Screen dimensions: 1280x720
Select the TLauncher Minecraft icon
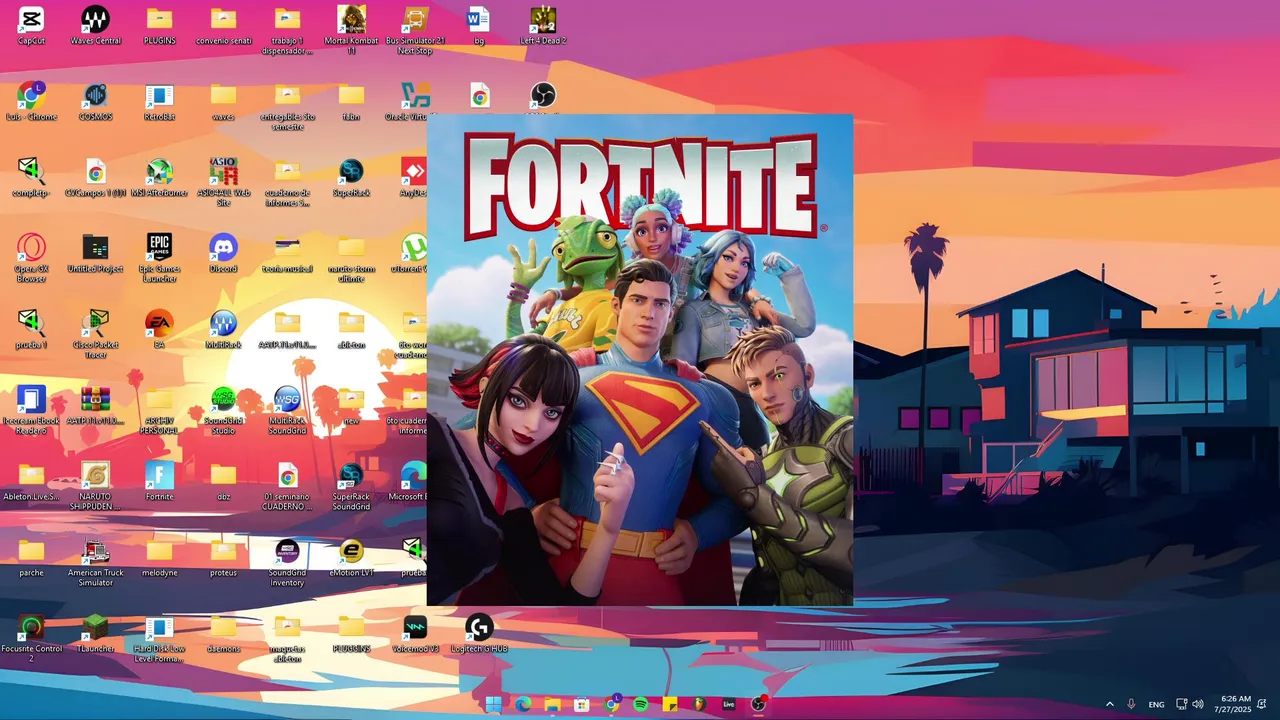pyautogui.click(x=95, y=634)
